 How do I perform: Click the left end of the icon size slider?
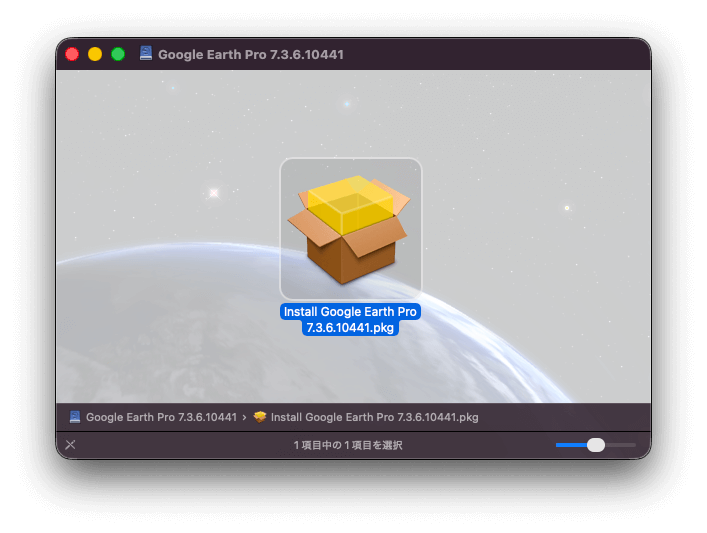coord(559,445)
